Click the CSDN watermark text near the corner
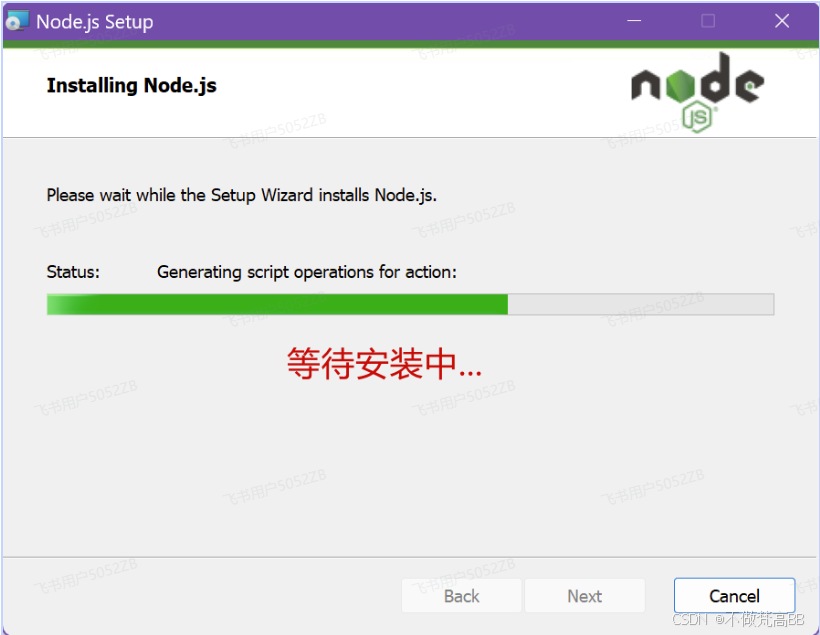 [x=738, y=619]
